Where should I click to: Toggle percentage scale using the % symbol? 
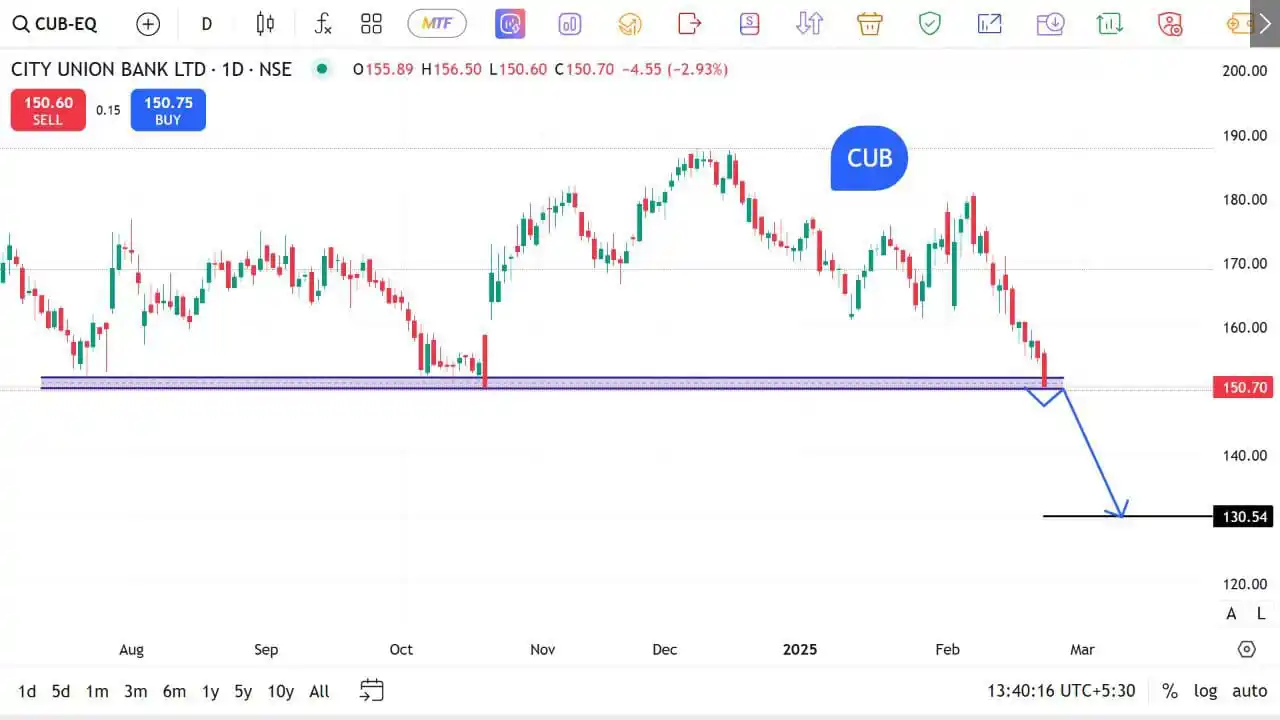pos(1170,690)
